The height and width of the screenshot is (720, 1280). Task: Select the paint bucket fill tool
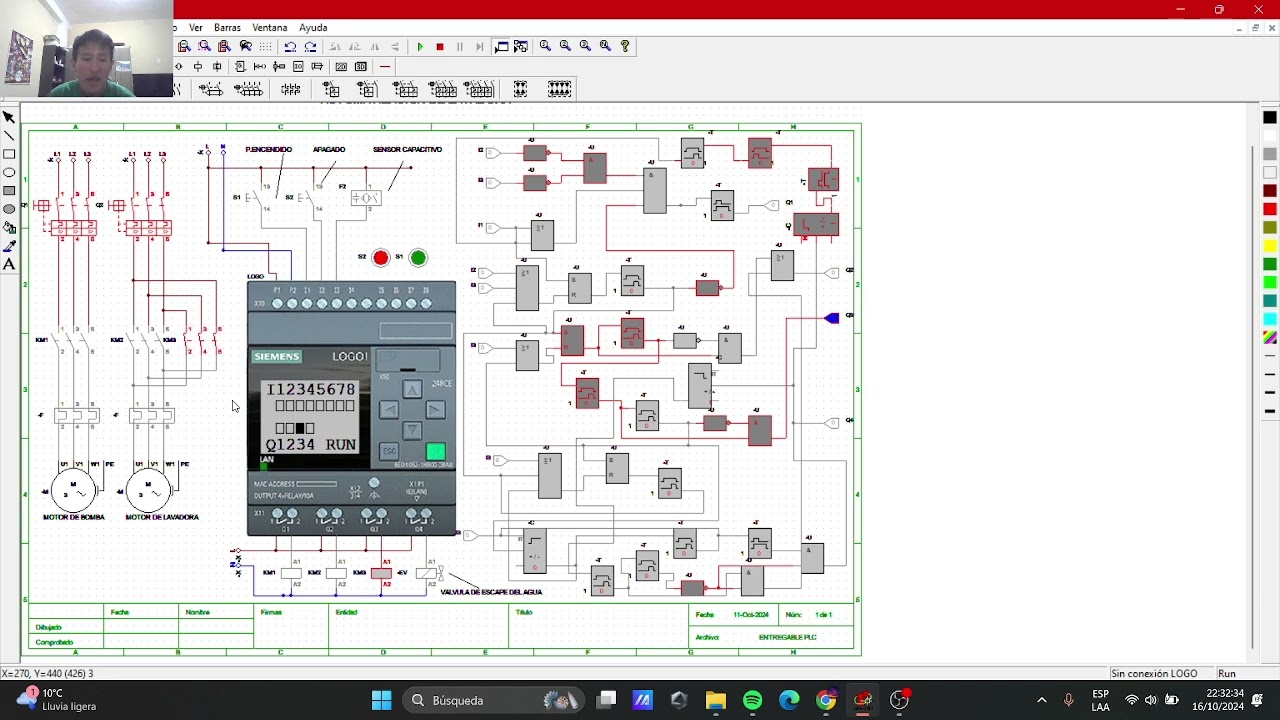(x=9, y=227)
